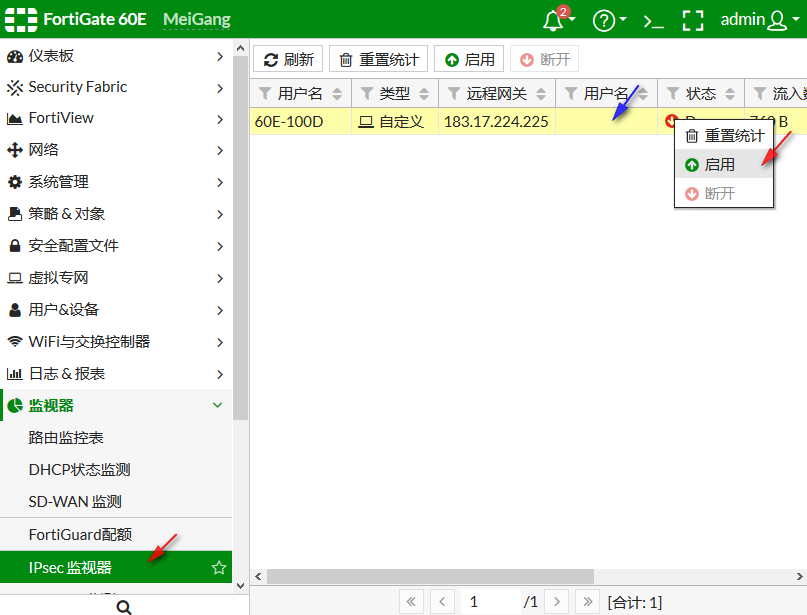Screen dimensions: 807x615
Task: Click the 网络 cross-arrows icon
Action: tap(15, 150)
